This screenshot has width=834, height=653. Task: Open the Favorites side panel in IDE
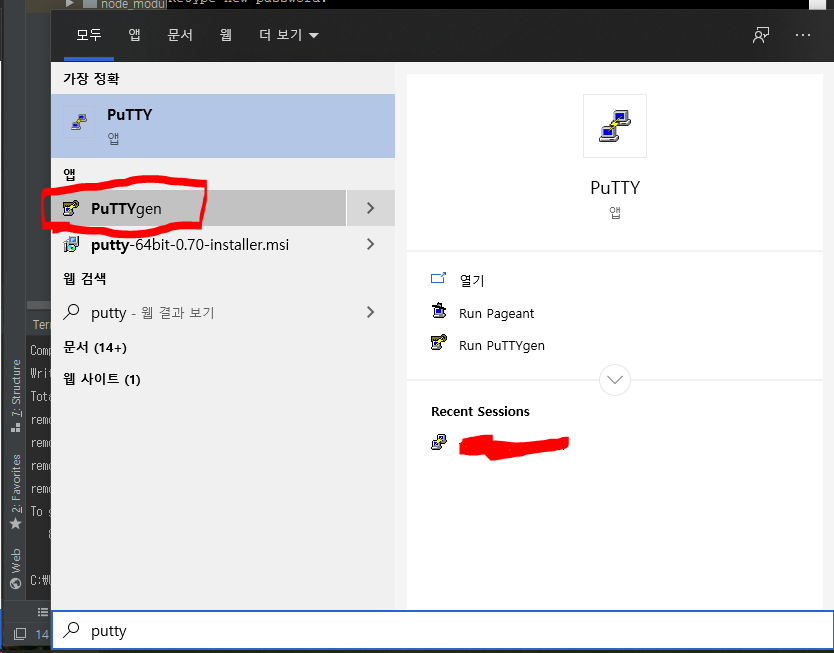[x=16, y=491]
